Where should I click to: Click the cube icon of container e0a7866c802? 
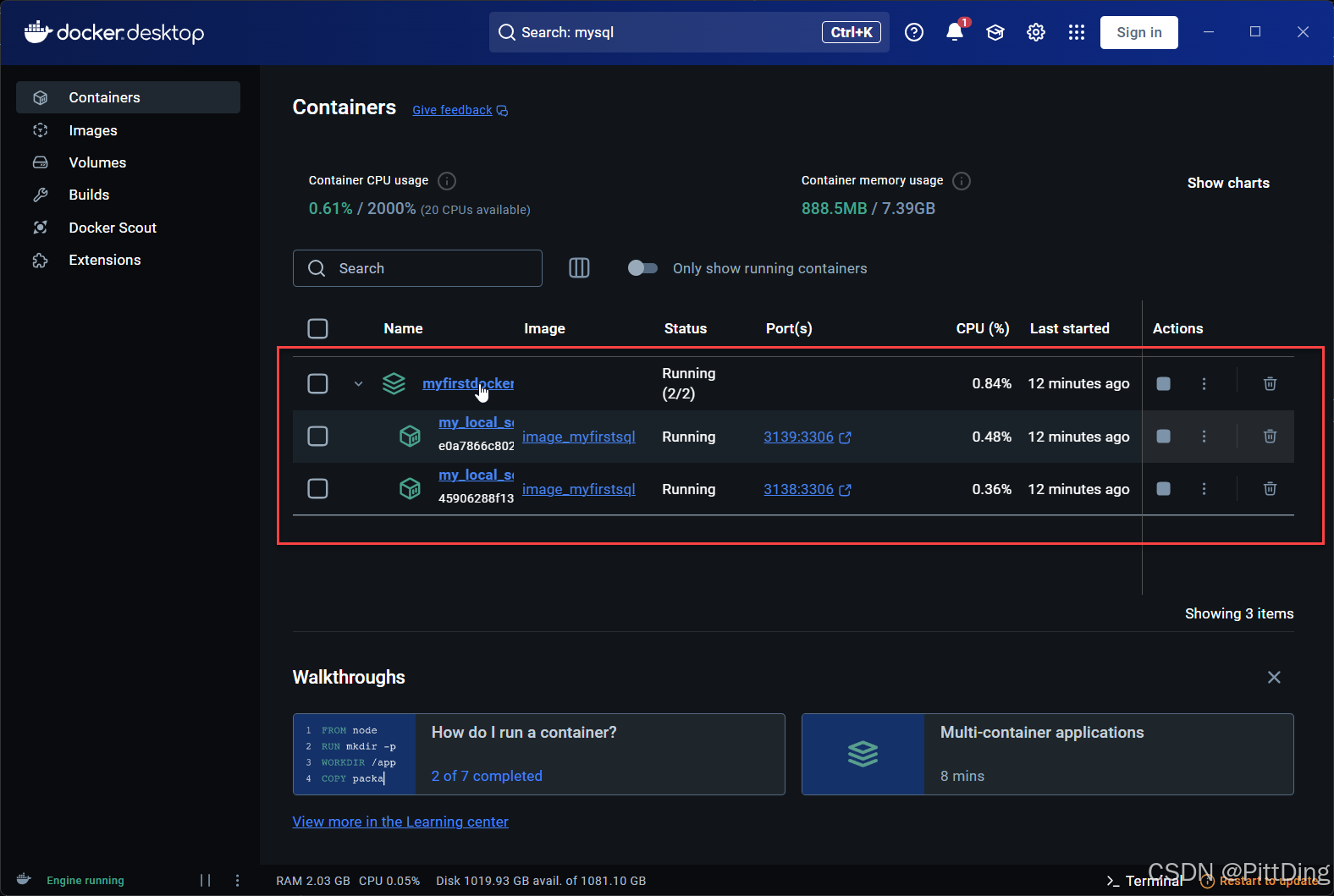click(410, 437)
